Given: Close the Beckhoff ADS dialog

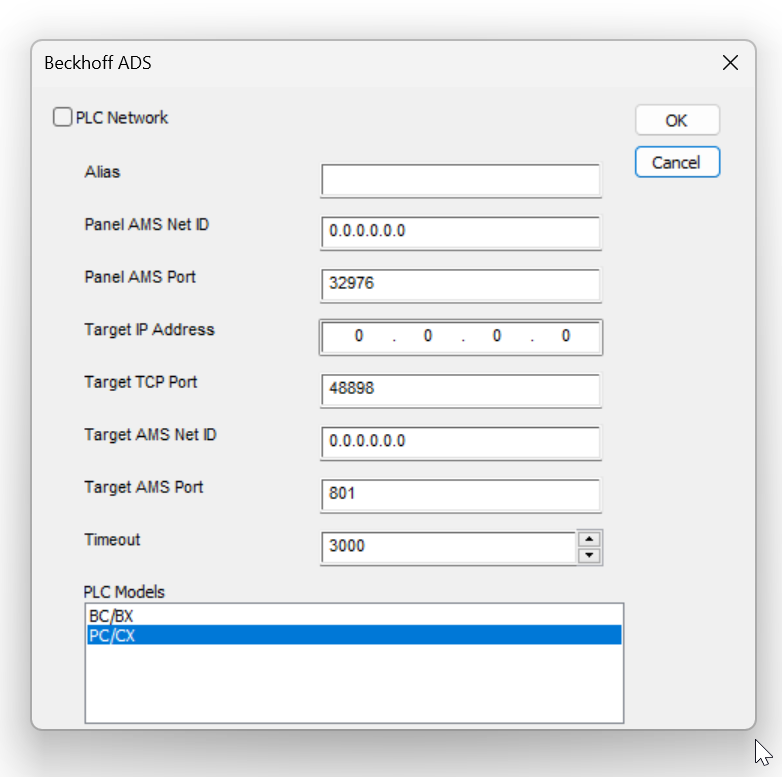Looking at the screenshot, I should 730,63.
